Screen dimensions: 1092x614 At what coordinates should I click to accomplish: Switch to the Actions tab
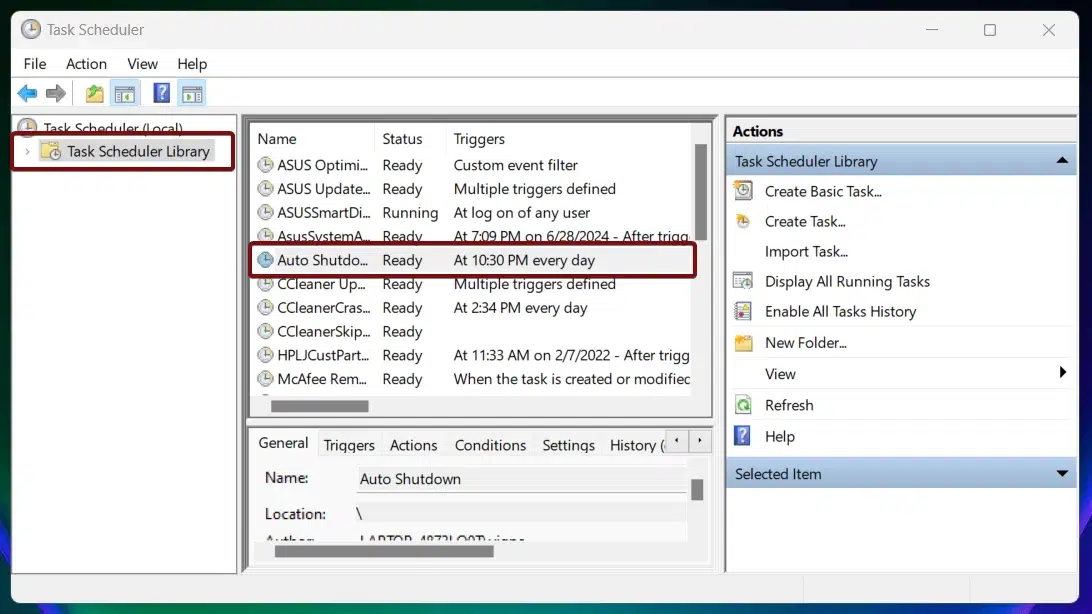(414, 445)
